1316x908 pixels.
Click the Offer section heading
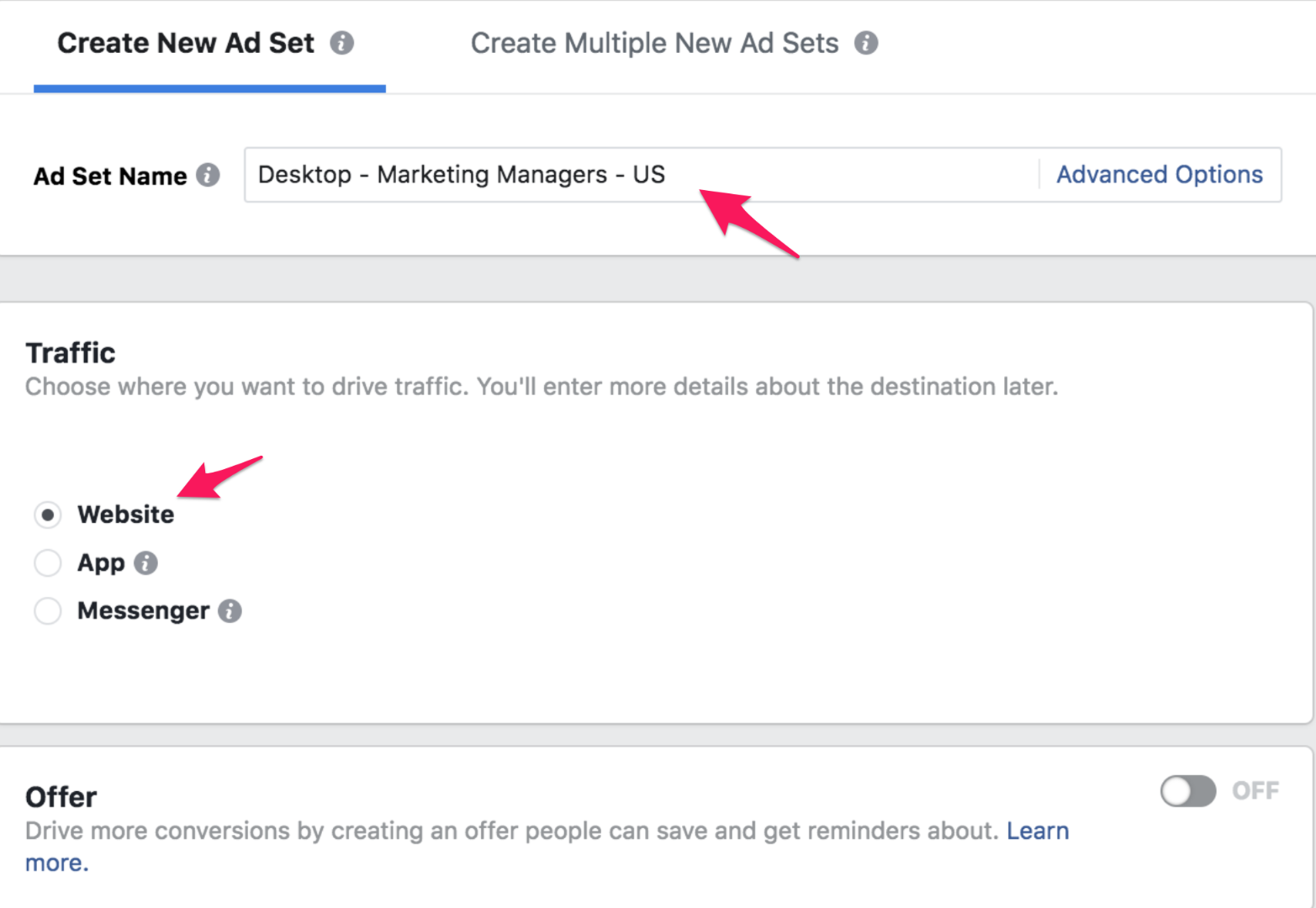61,796
